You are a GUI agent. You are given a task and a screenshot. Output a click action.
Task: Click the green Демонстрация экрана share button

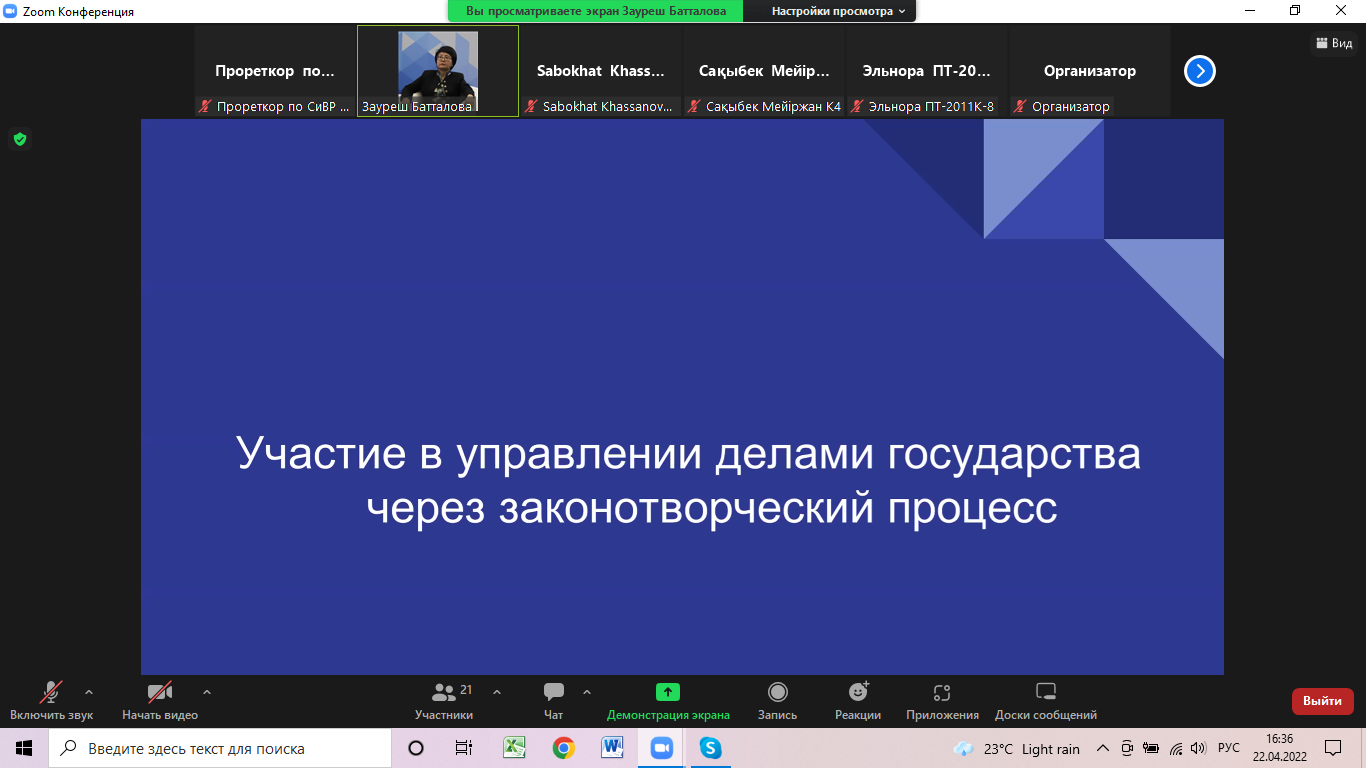click(668, 701)
